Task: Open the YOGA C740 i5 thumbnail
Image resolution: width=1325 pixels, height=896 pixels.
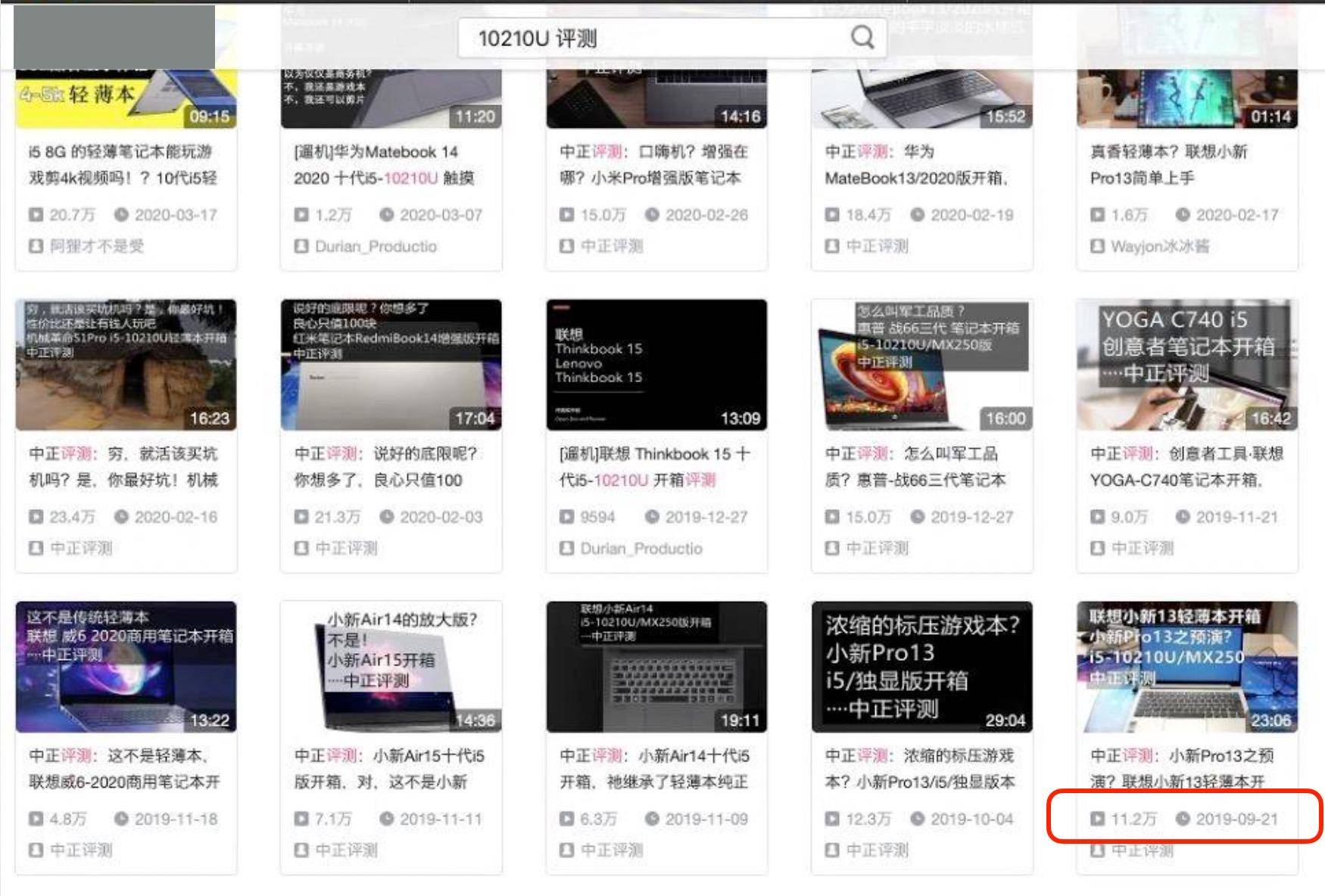Action: click(1187, 365)
